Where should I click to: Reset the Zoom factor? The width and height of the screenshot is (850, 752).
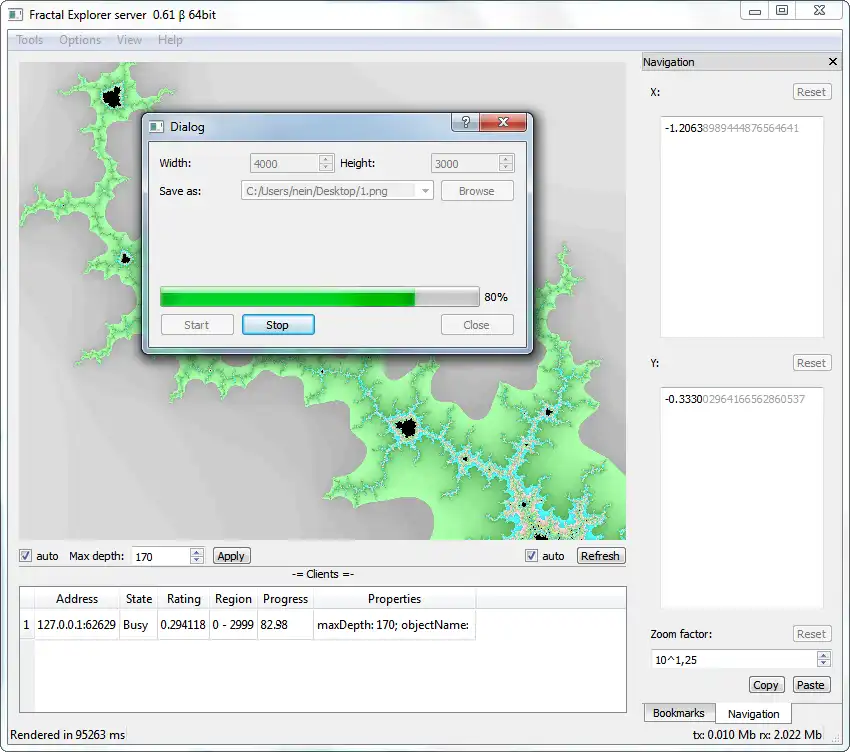pyautogui.click(x=812, y=634)
